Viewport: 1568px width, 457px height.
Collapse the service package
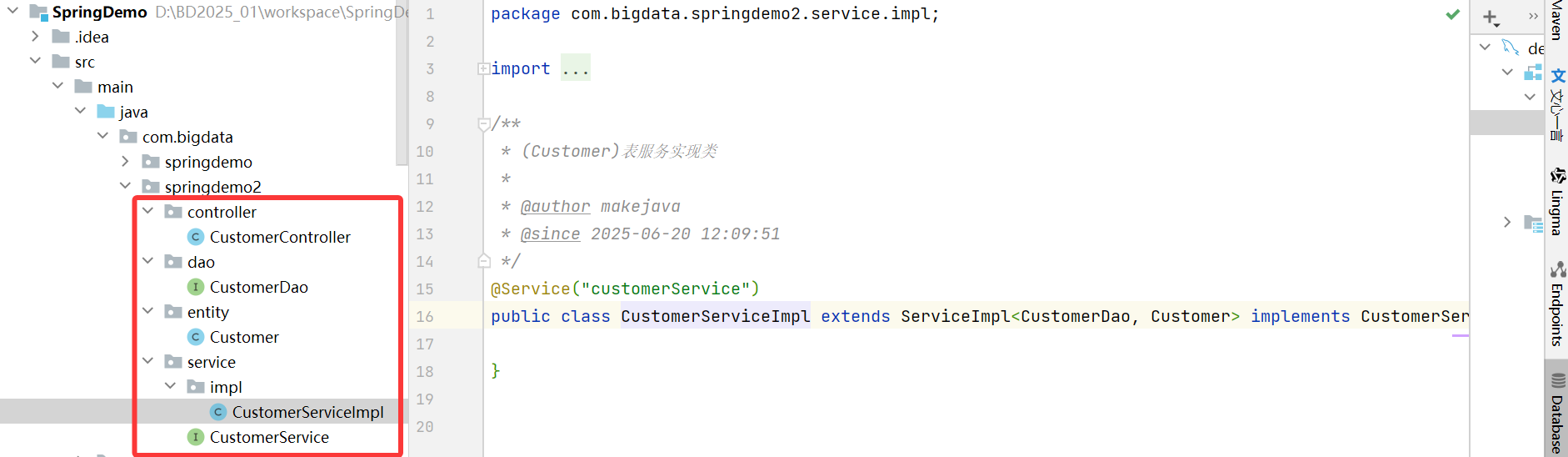click(147, 361)
